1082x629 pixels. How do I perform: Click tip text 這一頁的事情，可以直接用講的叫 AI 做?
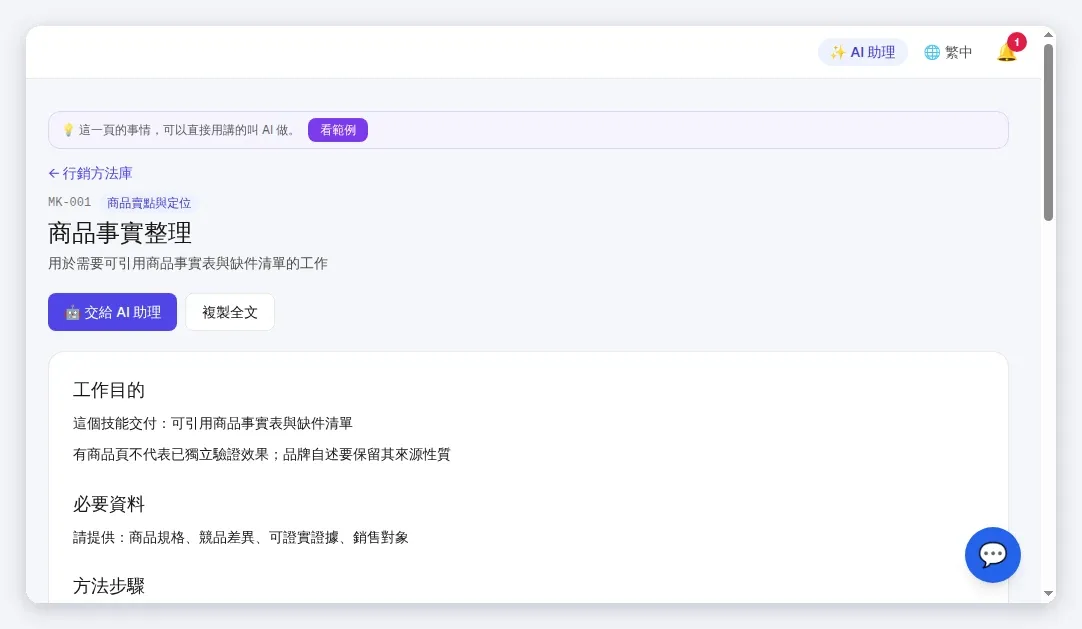point(187,130)
